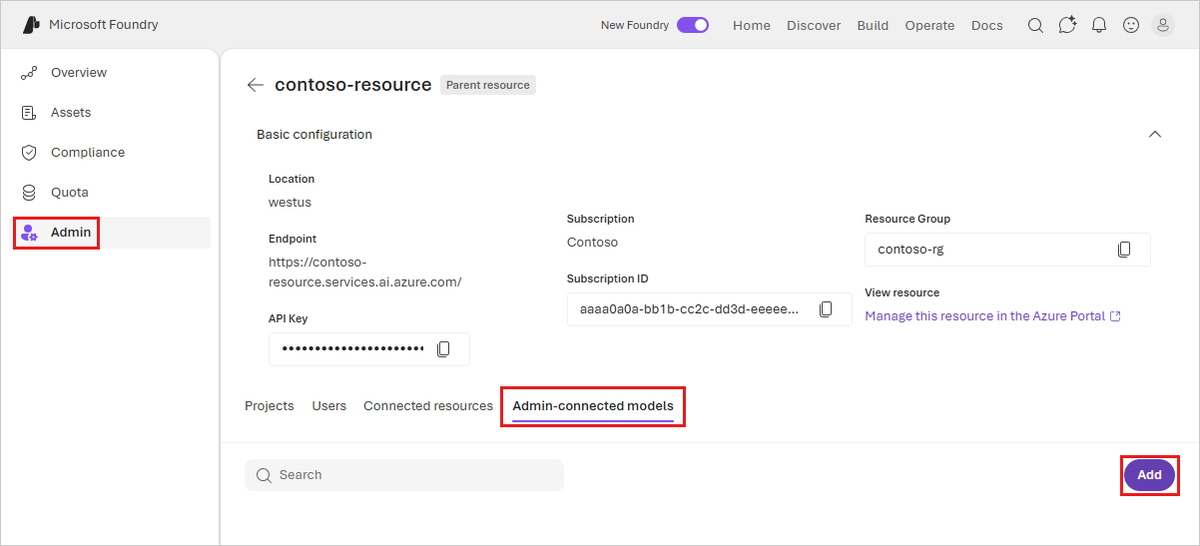This screenshot has width=1200, height=546.
Task: Focus the Search input field
Action: pos(404,475)
